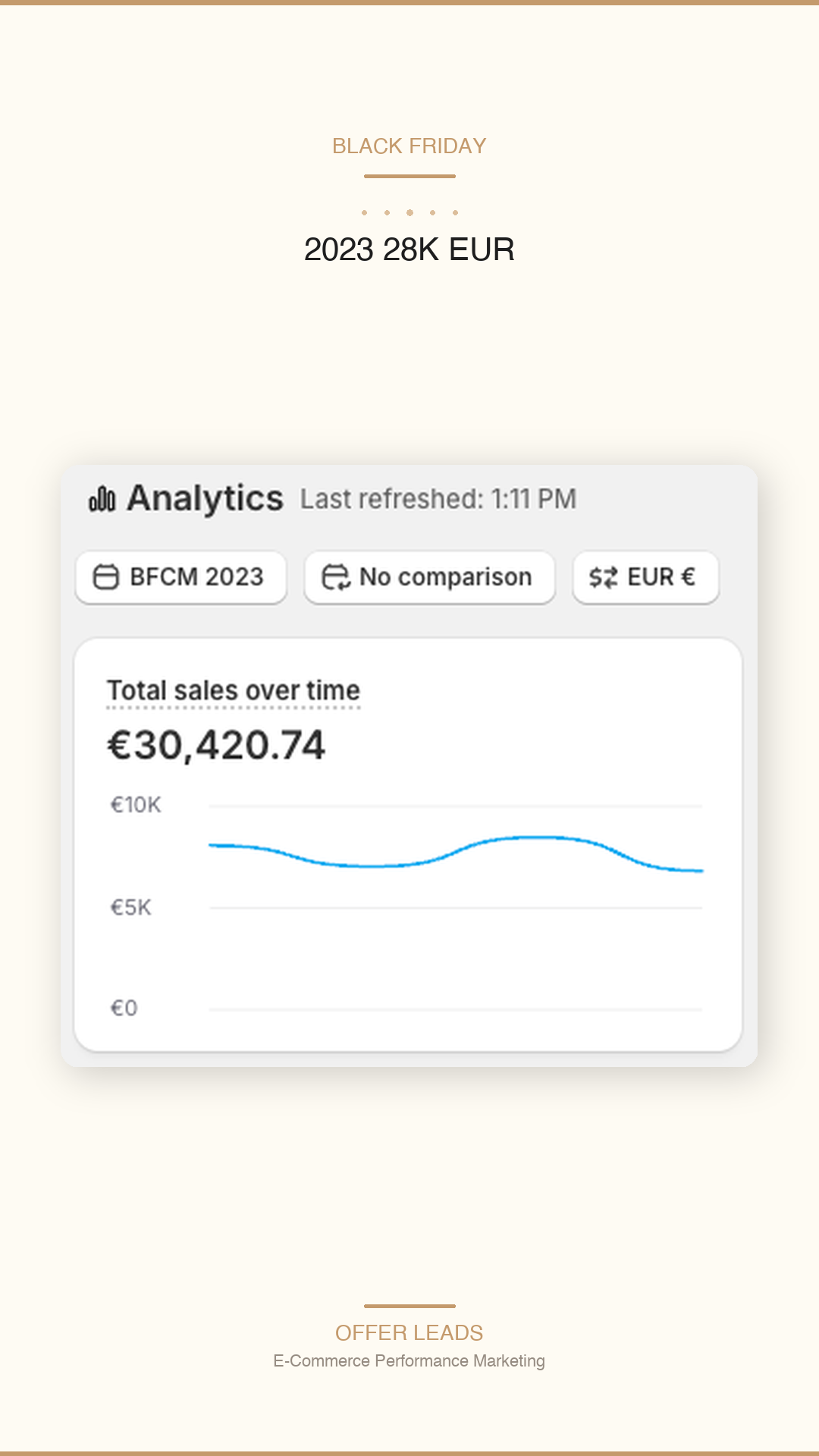
Task: Select the last pagination dot
Action: coord(455,212)
